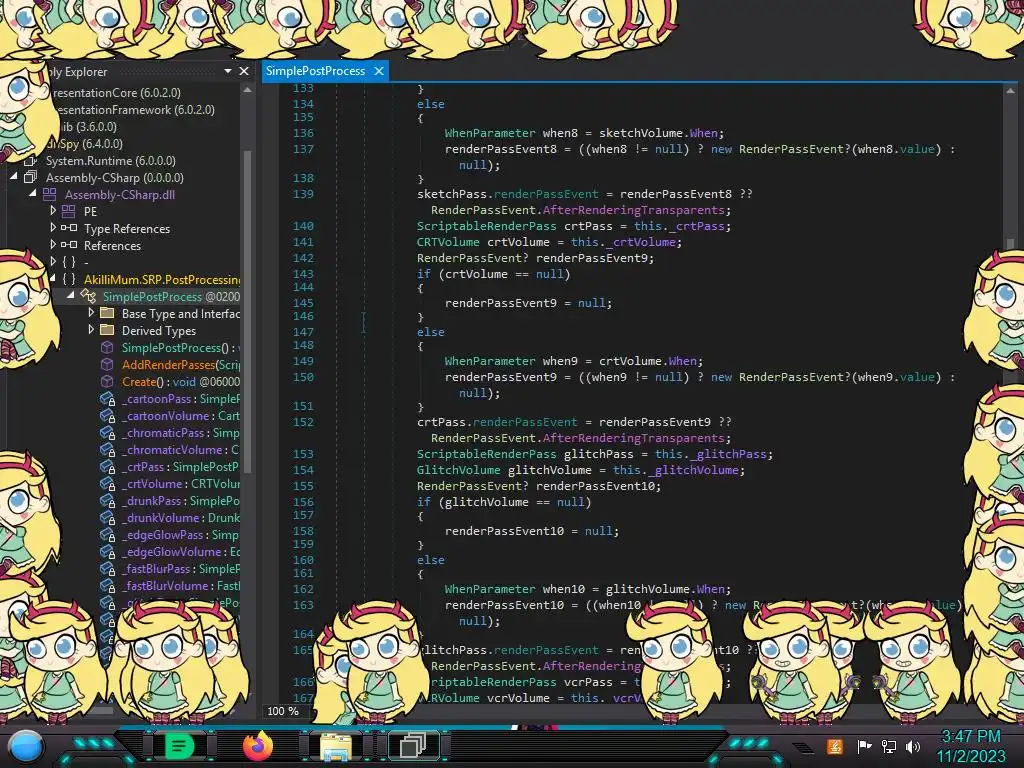Click the _crtPass private field icon
Screen dimensions: 1024x768
(x=108, y=466)
